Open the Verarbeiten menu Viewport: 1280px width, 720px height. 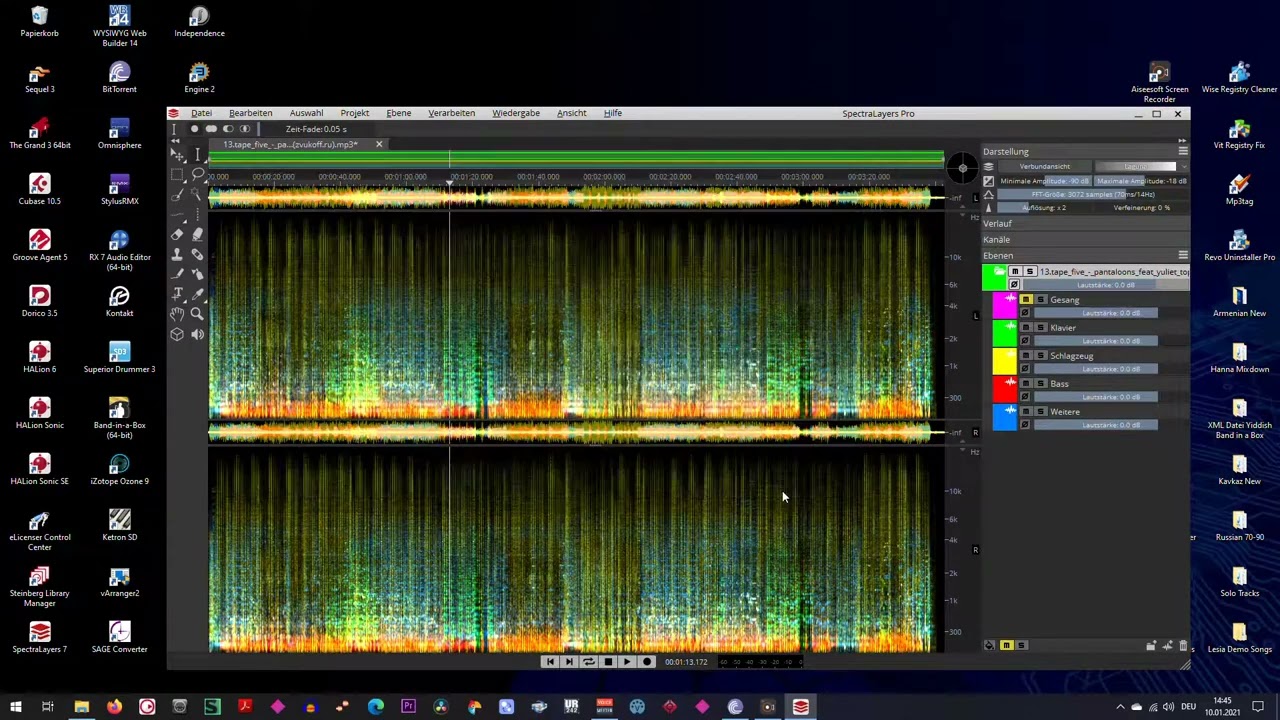(x=451, y=113)
